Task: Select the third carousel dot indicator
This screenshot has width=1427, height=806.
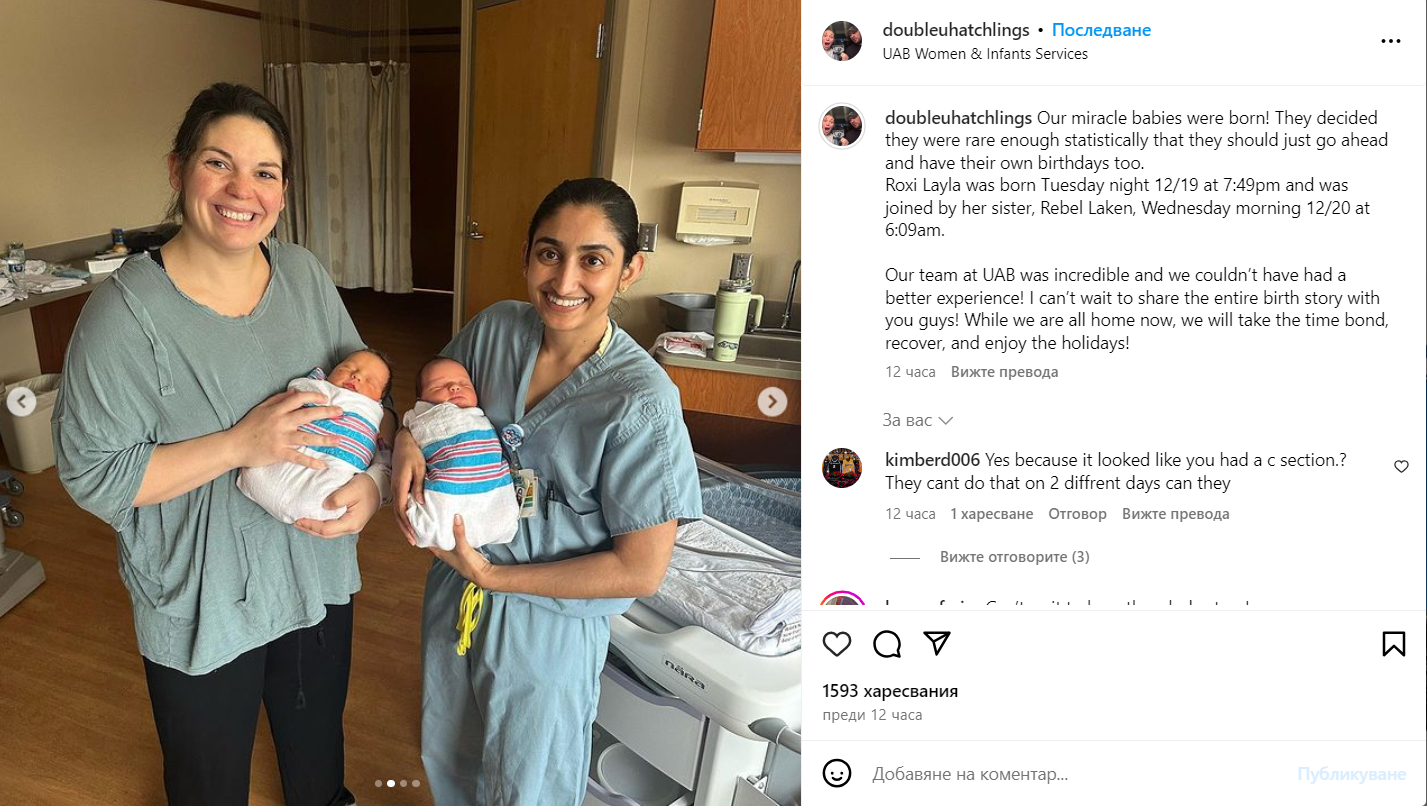Action: click(x=403, y=783)
